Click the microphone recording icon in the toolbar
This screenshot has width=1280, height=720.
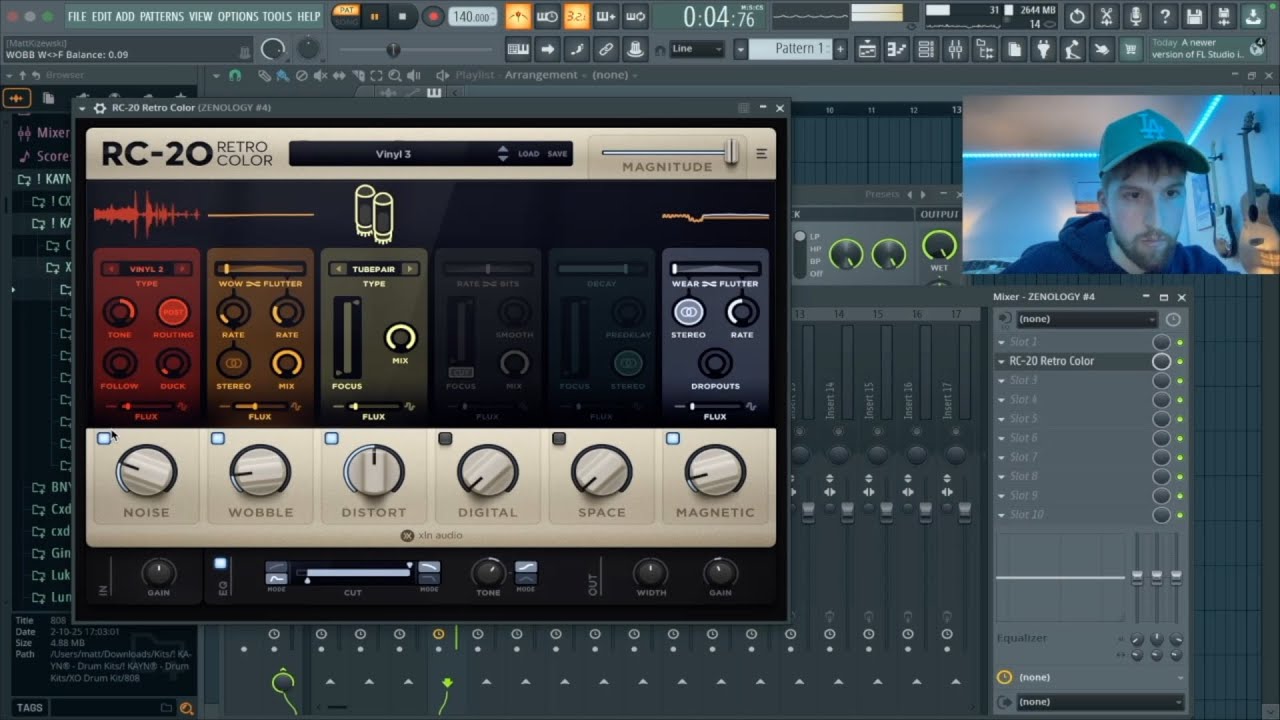[x=1135, y=16]
